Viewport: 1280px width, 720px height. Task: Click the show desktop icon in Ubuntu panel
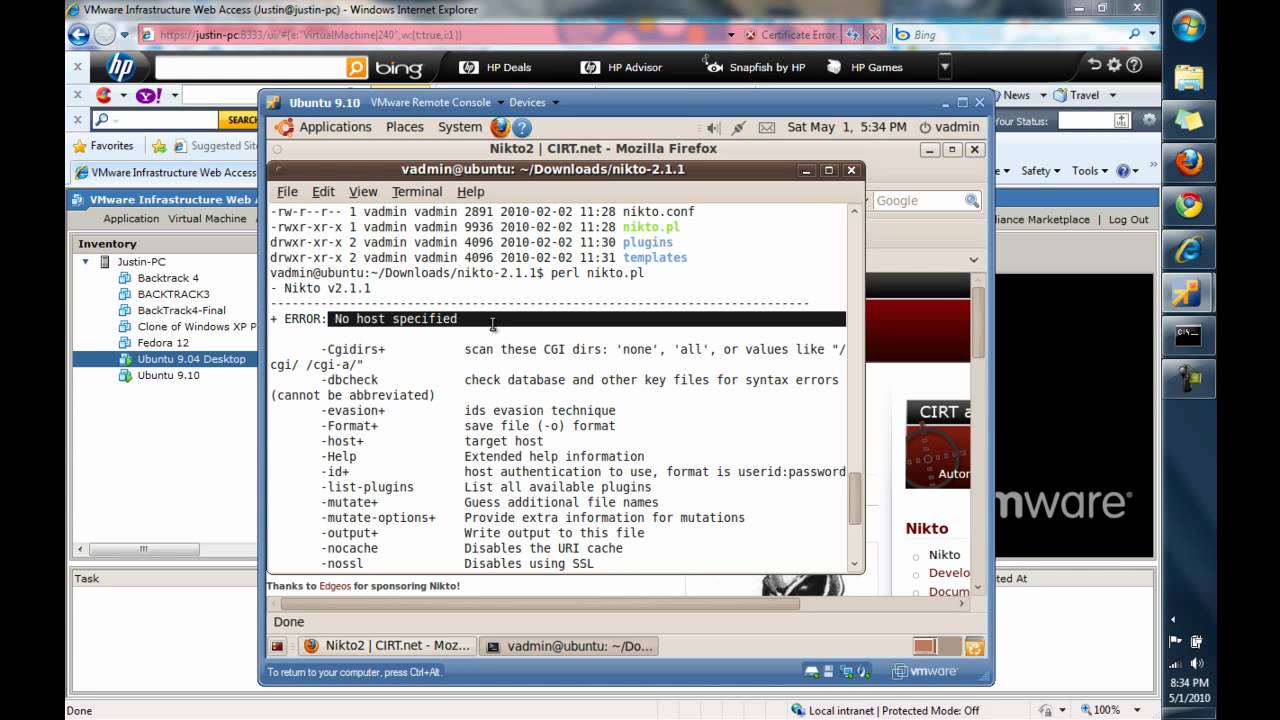click(x=278, y=646)
